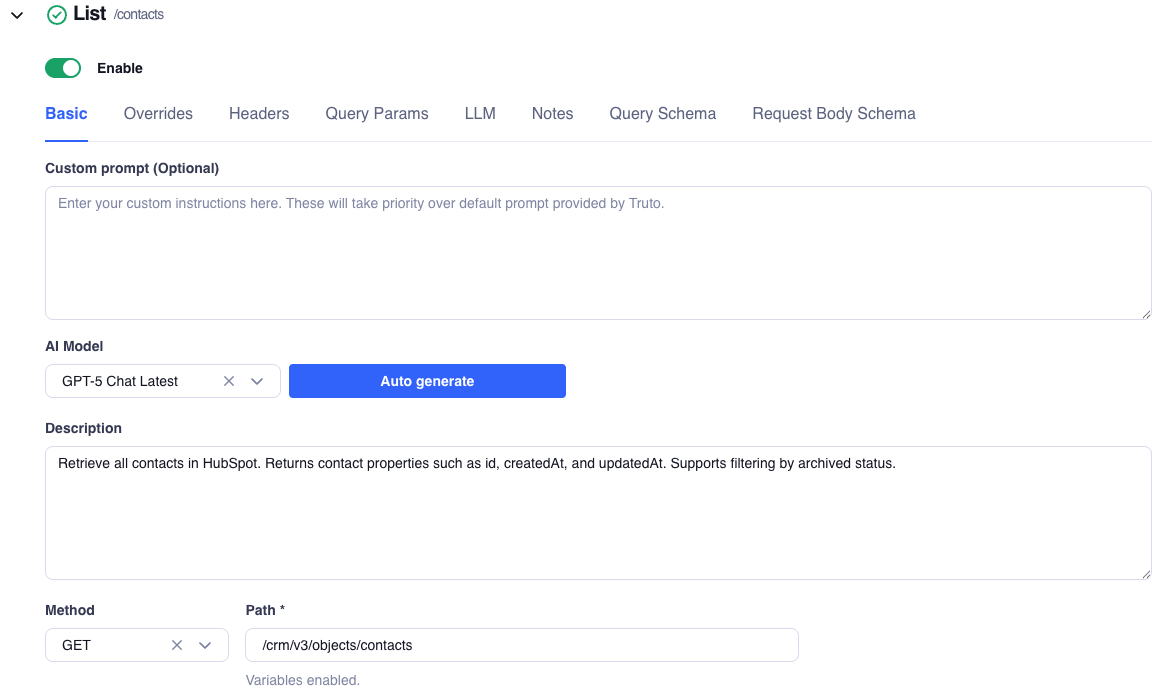This screenshot has height=700, width=1173.
Task: Click the green check icon beside List
Action: (57, 15)
